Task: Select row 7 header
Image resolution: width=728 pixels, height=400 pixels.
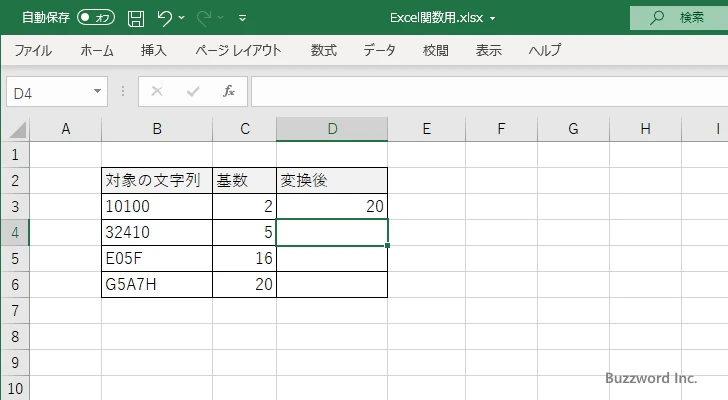Action: point(15,310)
